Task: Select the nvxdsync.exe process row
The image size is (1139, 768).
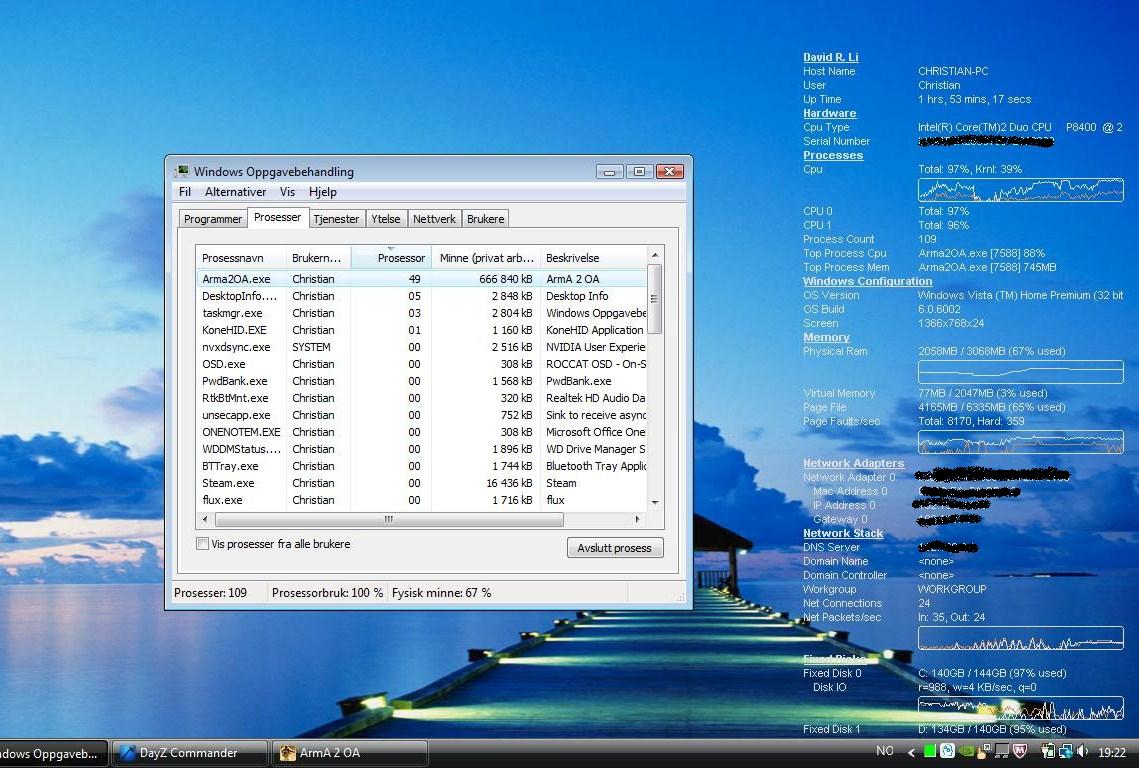Action: (421, 347)
